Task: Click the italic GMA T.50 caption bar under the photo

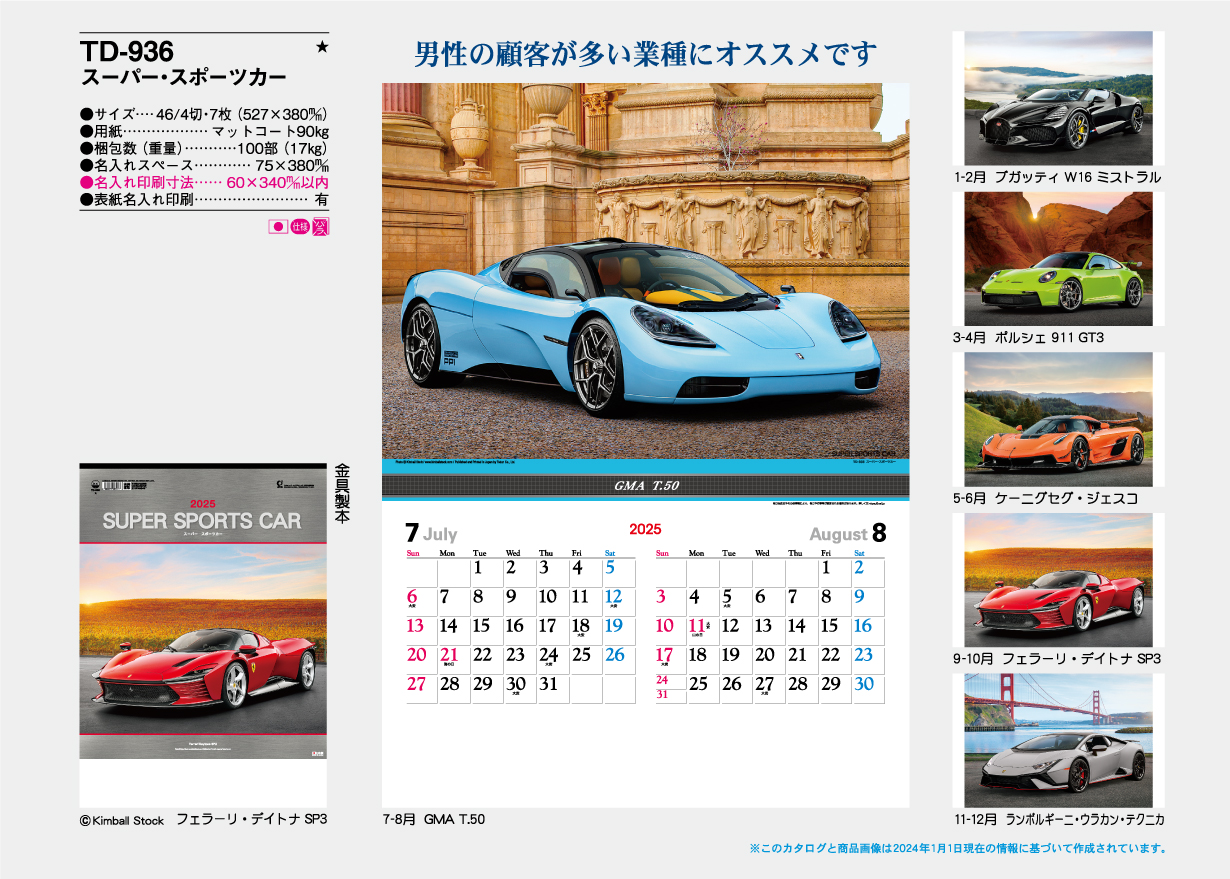Action: tap(645, 486)
